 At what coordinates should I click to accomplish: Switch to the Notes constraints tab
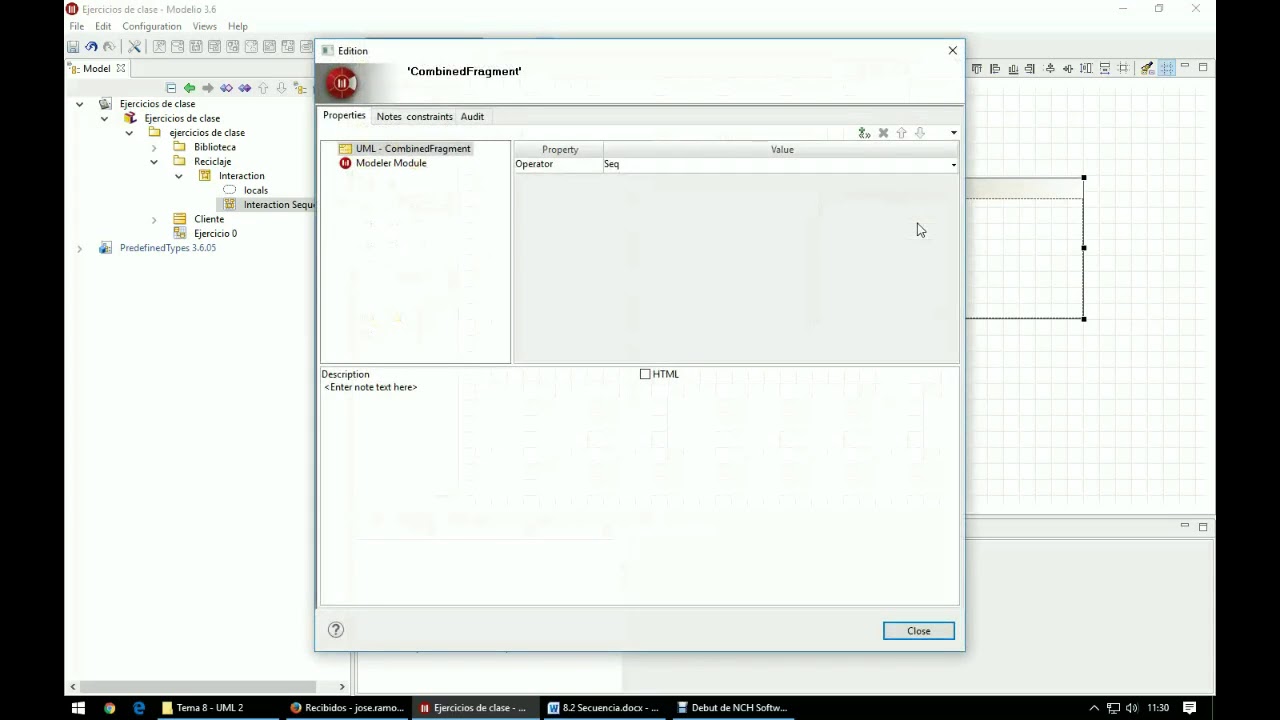click(x=414, y=117)
